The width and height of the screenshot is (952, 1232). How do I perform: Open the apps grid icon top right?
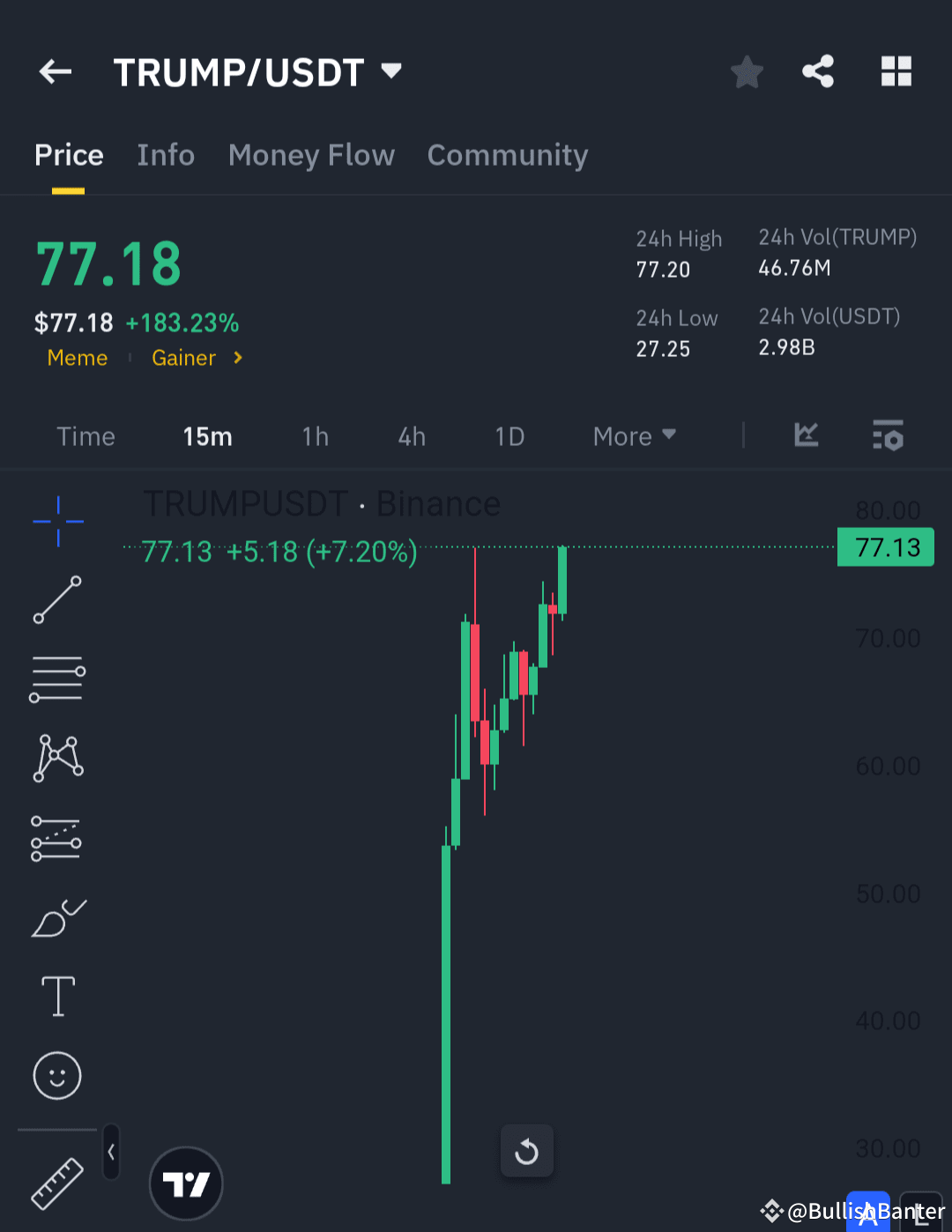896,72
